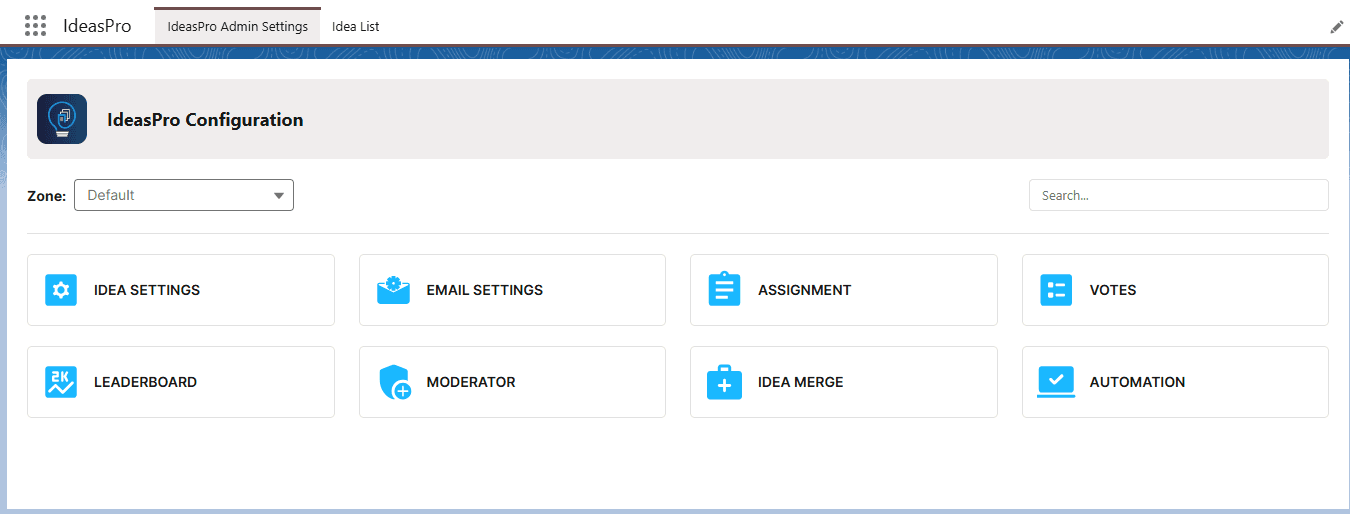
Task: Click the Email Settings envelope icon
Action: point(393,290)
